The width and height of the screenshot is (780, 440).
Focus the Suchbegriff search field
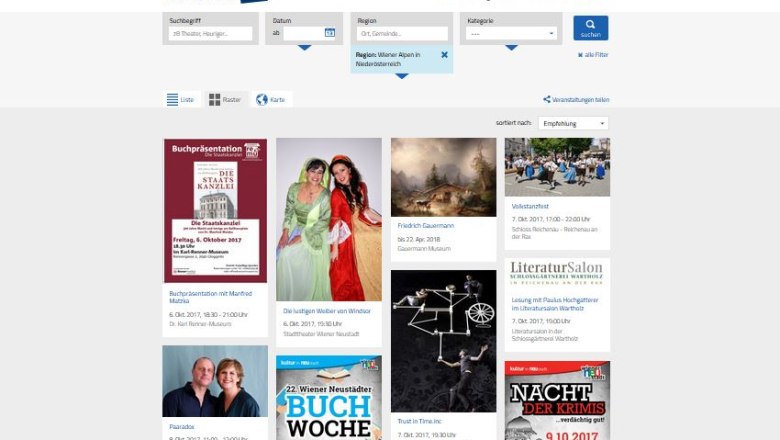[x=210, y=33]
